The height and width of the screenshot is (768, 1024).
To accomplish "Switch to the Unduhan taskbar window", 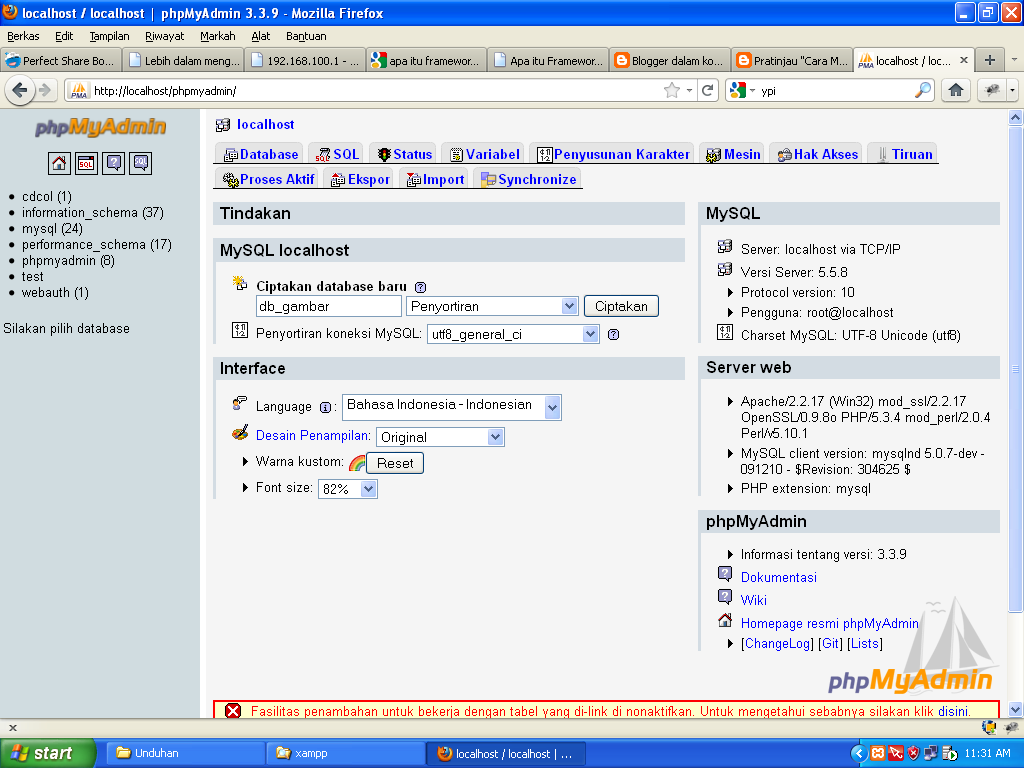I will [x=185, y=753].
